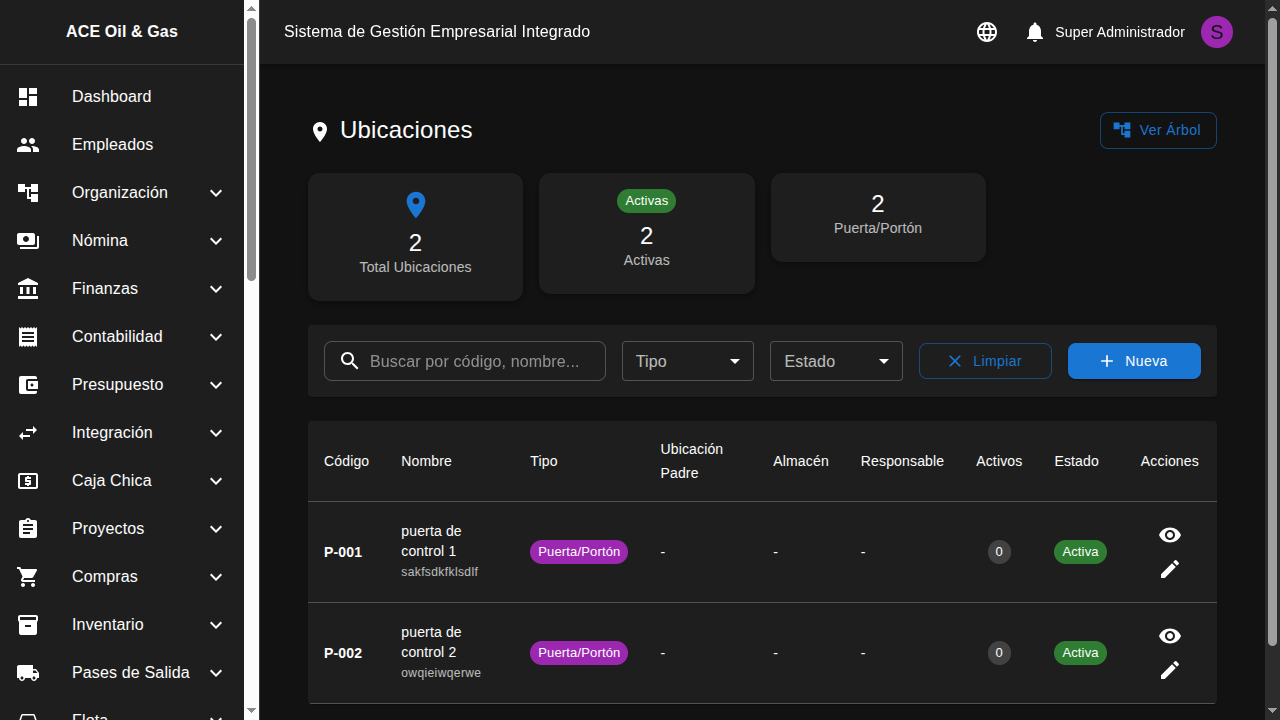This screenshot has width=1280, height=720.
Task: Expand the Inventario sidebar section
Action: pos(108,624)
